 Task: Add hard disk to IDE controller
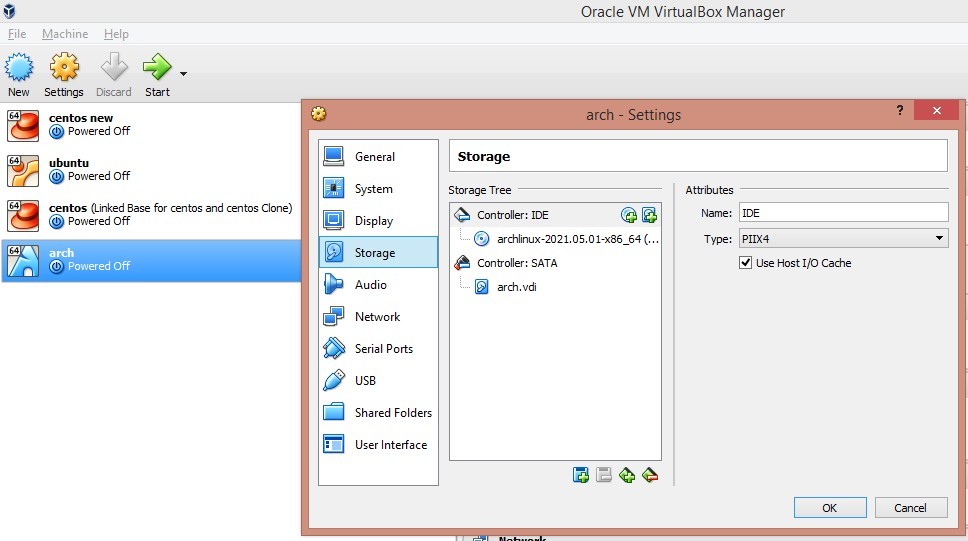[649, 215]
